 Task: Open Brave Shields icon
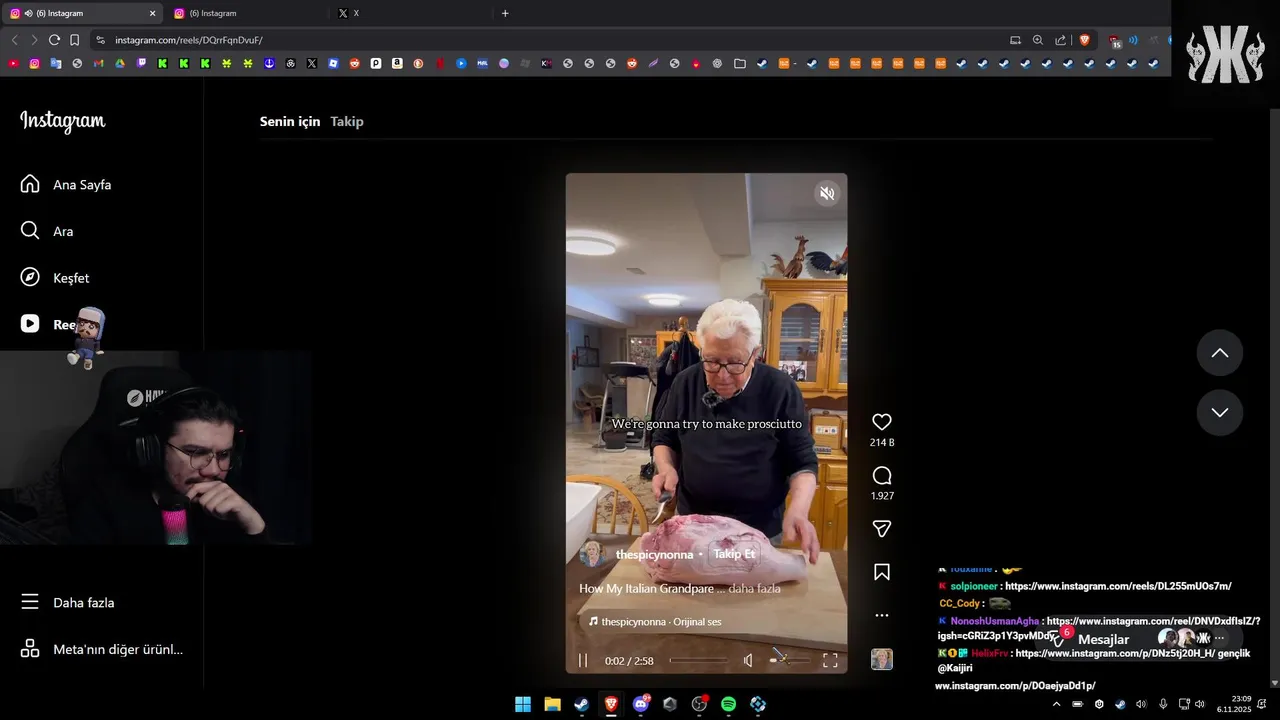[1084, 40]
